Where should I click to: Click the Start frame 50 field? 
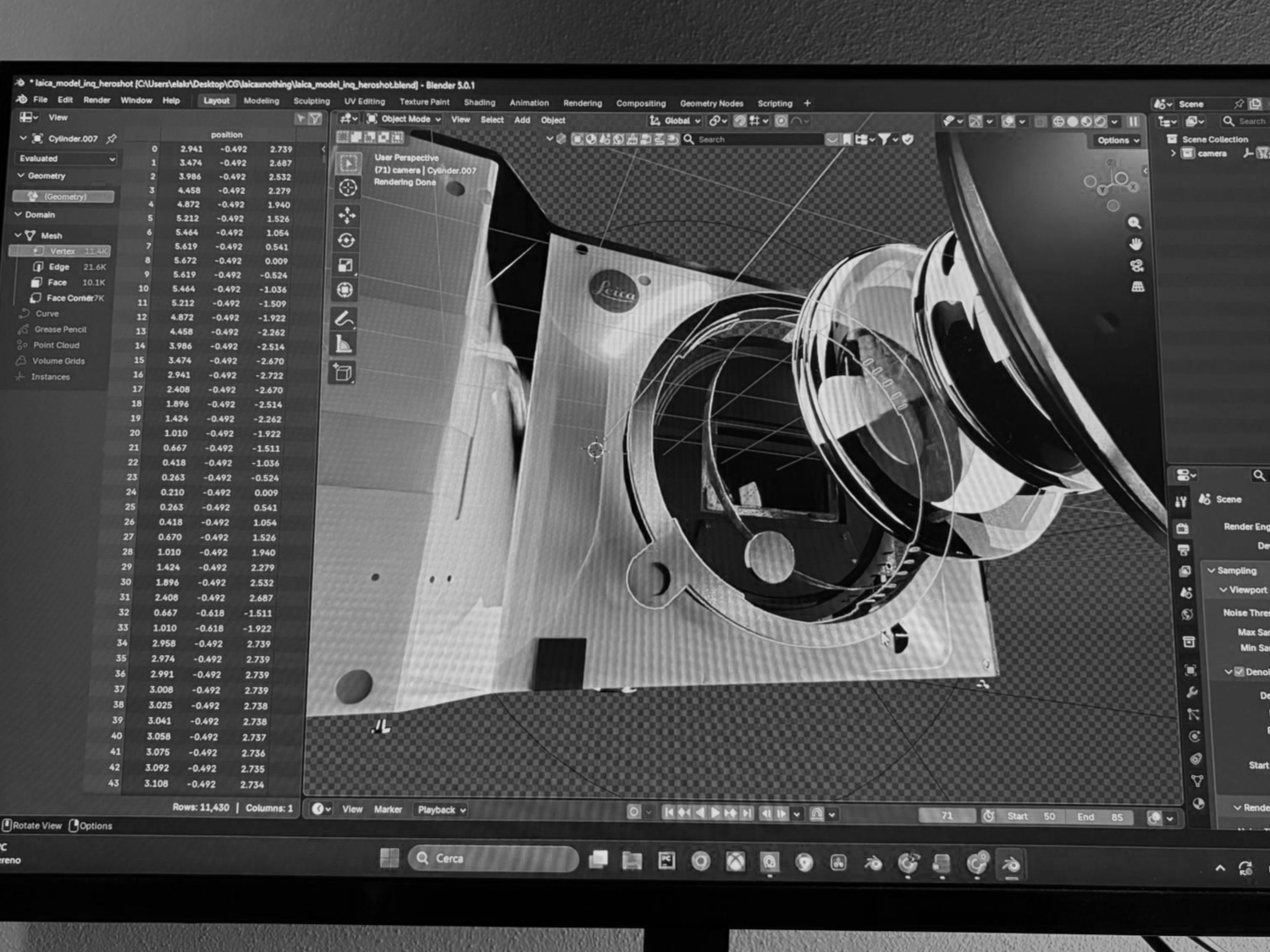[x=1030, y=817]
